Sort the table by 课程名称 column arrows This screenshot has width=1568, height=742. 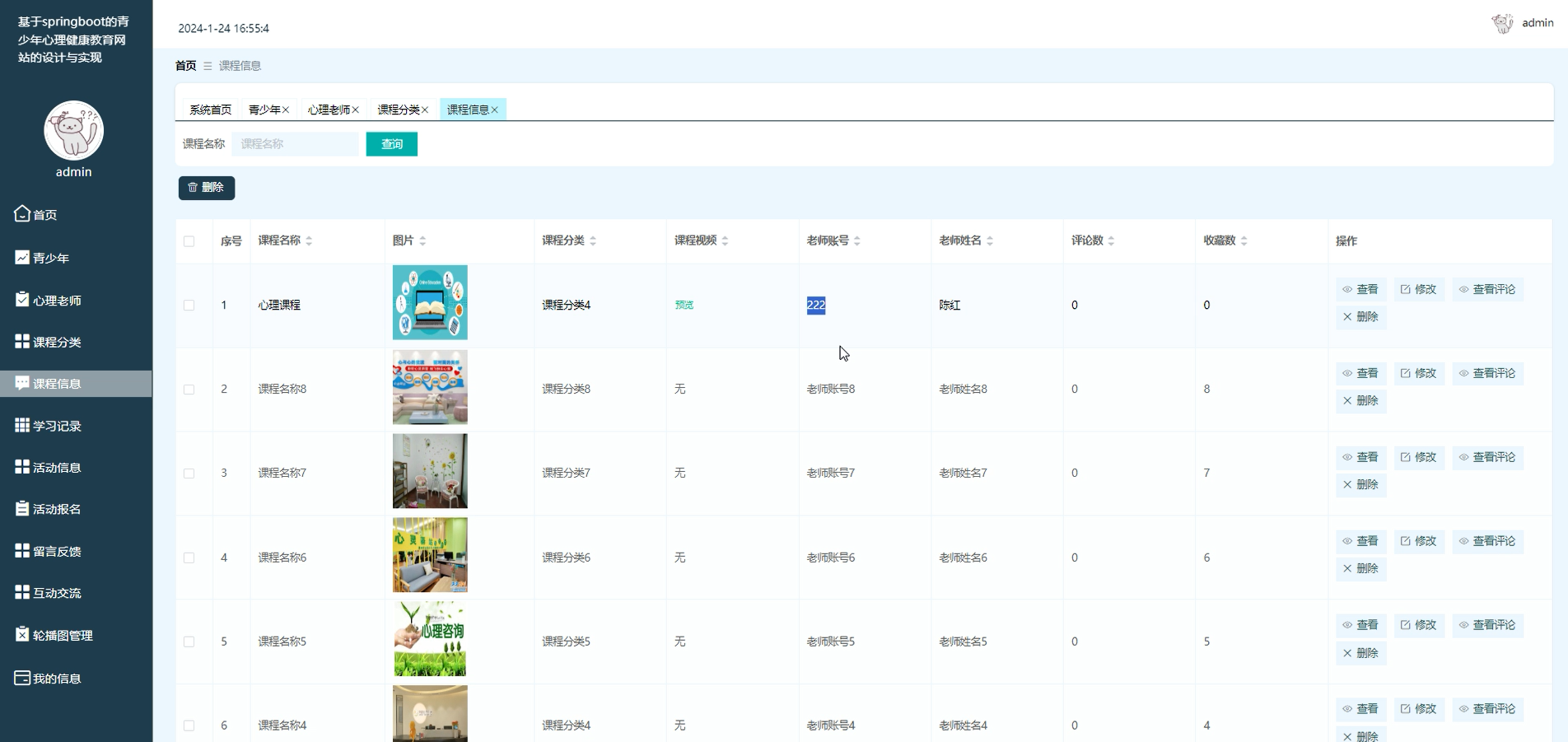point(309,240)
